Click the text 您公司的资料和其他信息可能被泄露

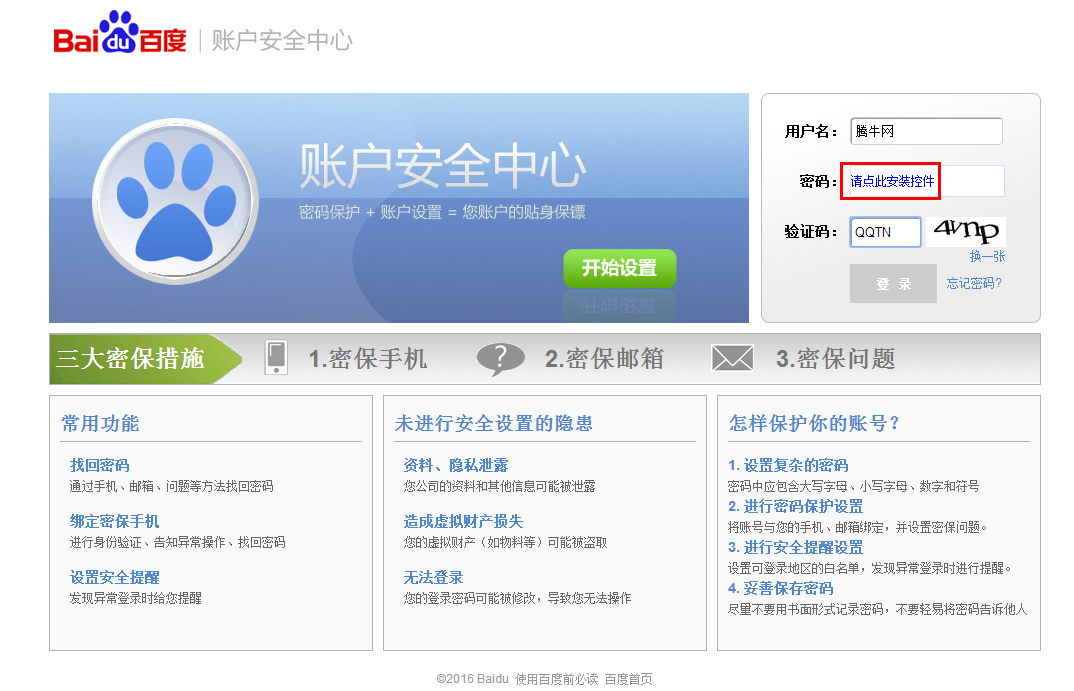499,486
